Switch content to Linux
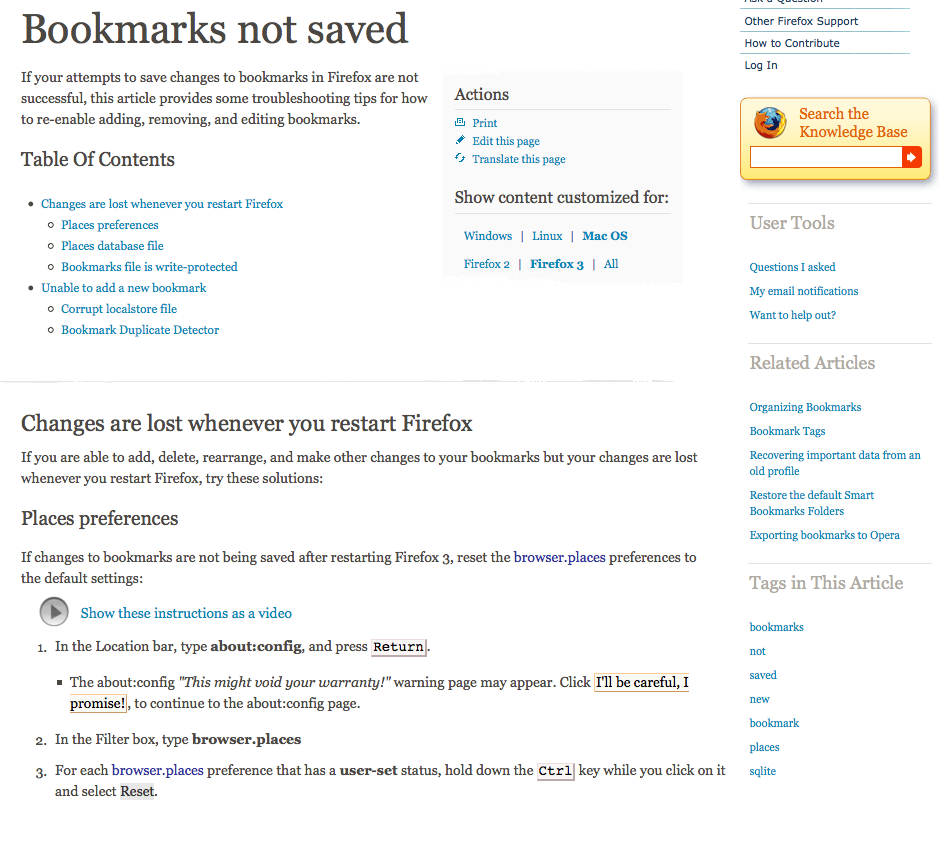This screenshot has width=939, height=850. pyautogui.click(x=547, y=236)
